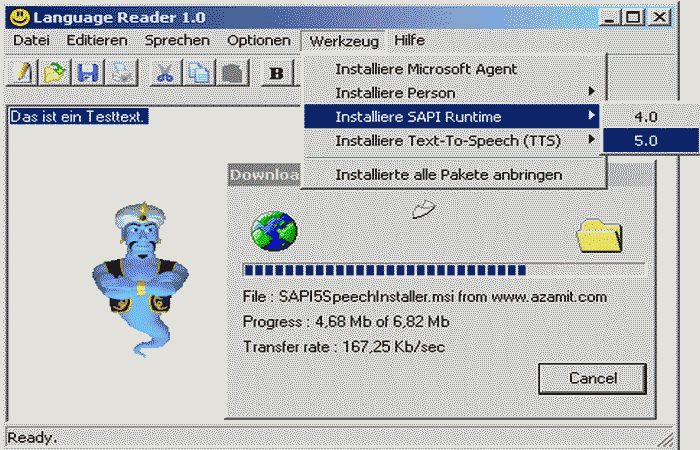
Task: Expand Installiere Text-To-Speech (TTS) submenu
Action: [451, 141]
